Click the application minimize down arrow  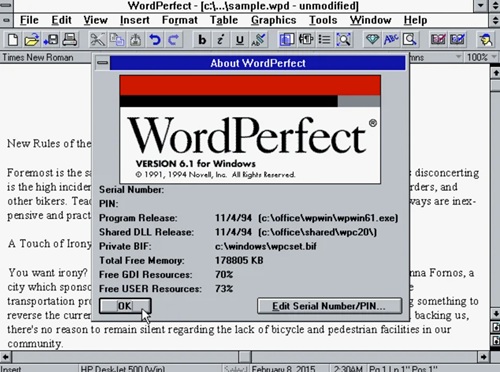pyautogui.click(x=481, y=5)
